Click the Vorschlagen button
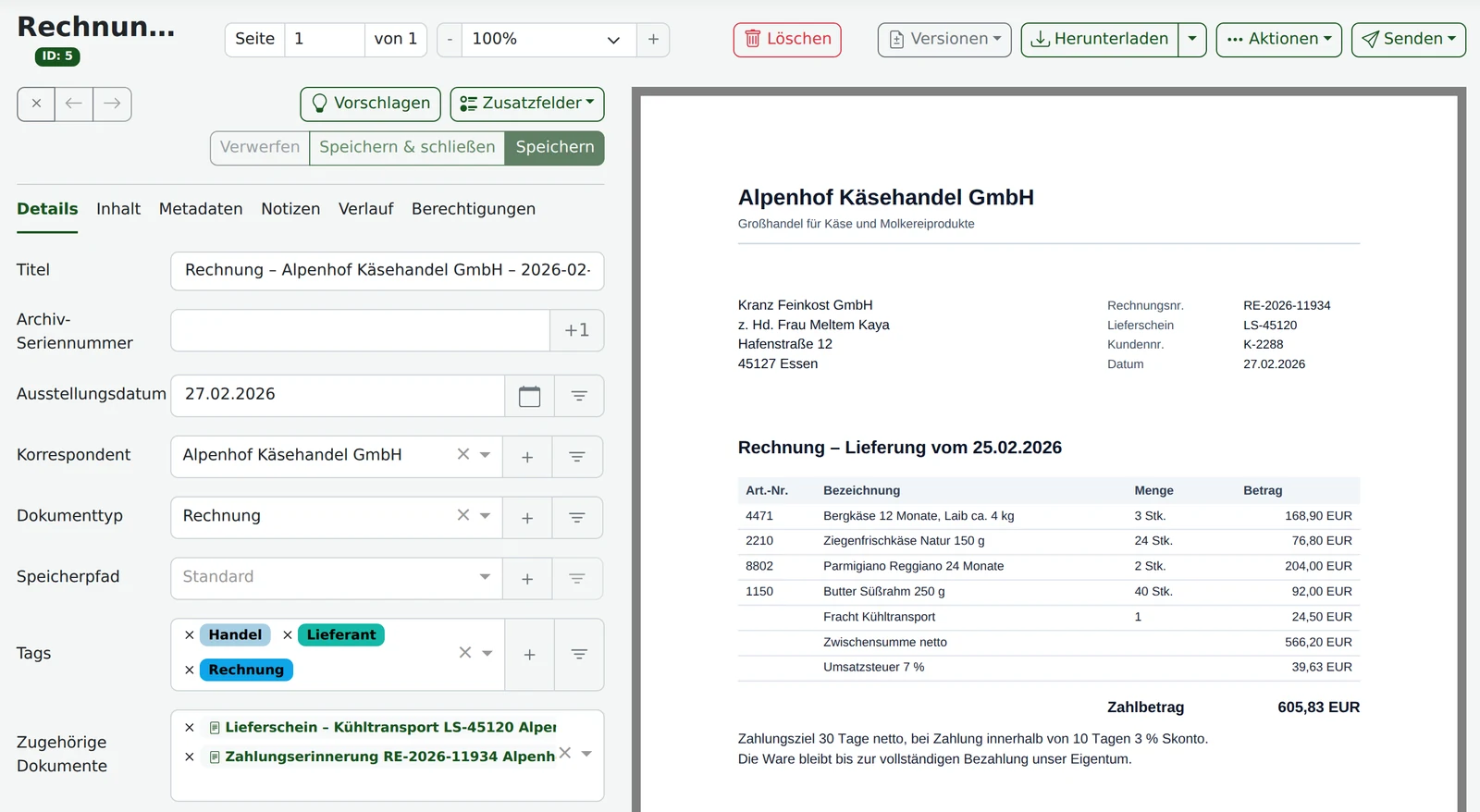This screenshot has height=812, width=1480. point(371,104)
